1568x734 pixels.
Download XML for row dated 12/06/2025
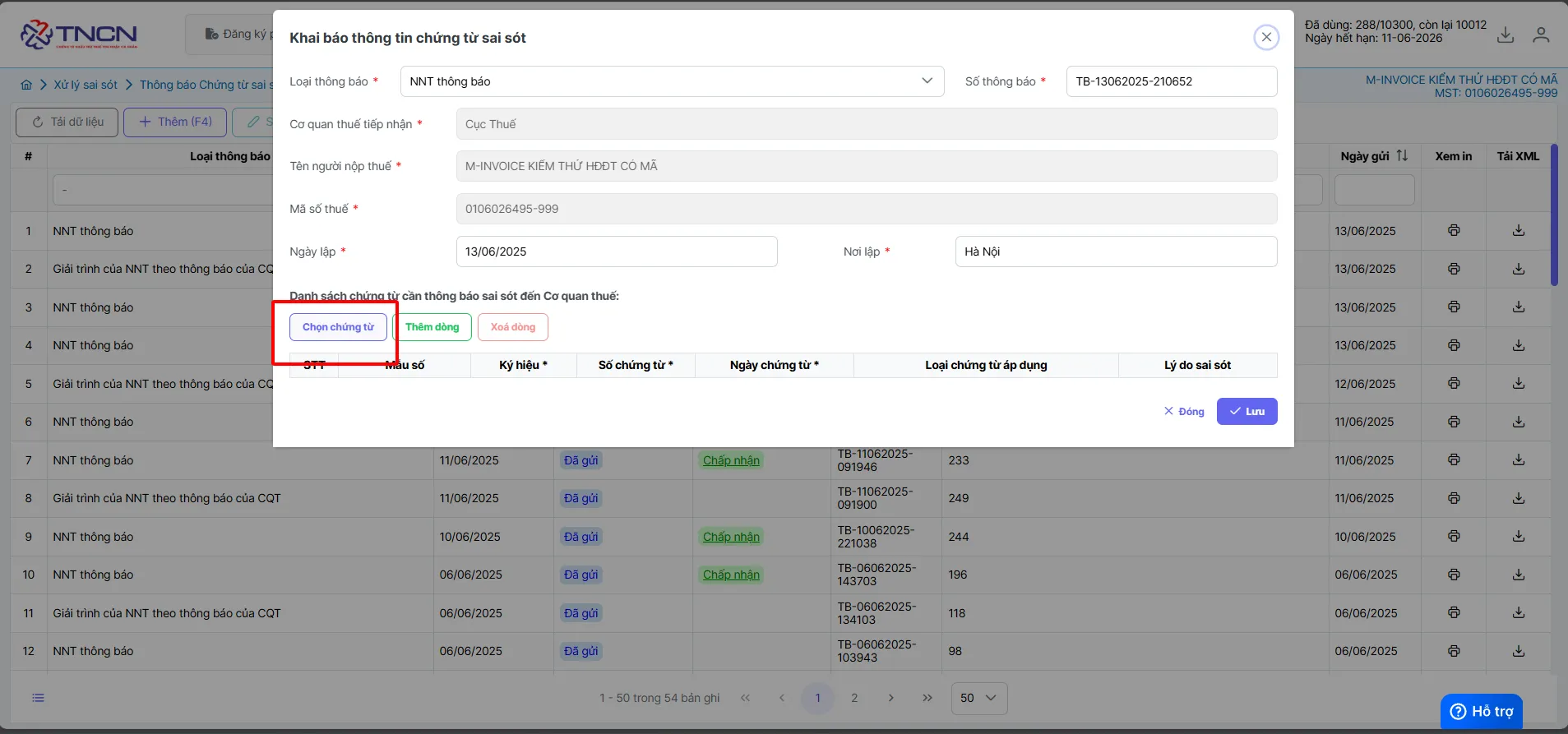coord(1519,384)
